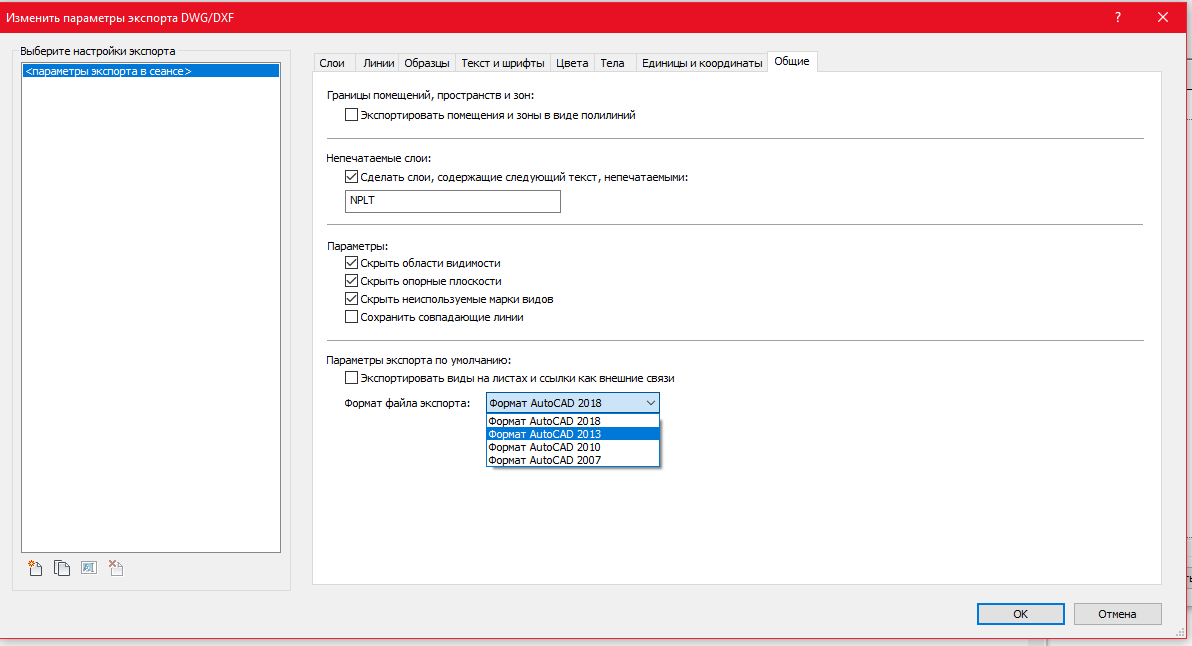Go to the 'Образцы' tab
The height and width of the screenshot is (646, 1192).
pyautogui.click(x=426, y=63)
